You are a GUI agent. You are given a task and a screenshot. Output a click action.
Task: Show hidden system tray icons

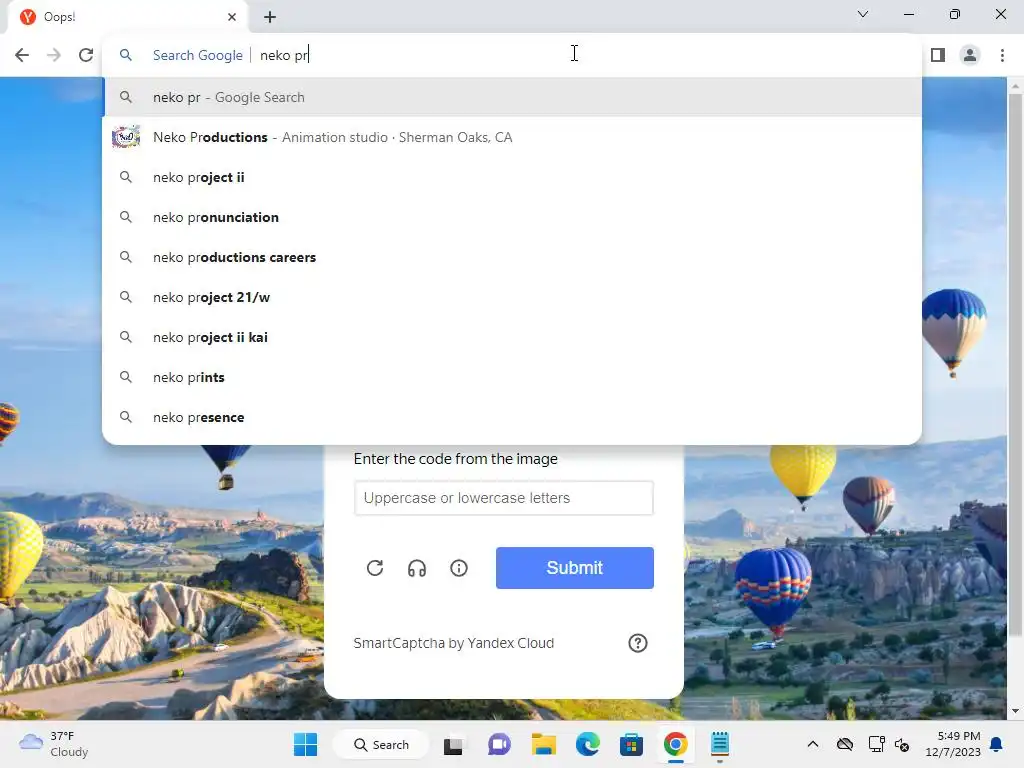click(812, 744)
